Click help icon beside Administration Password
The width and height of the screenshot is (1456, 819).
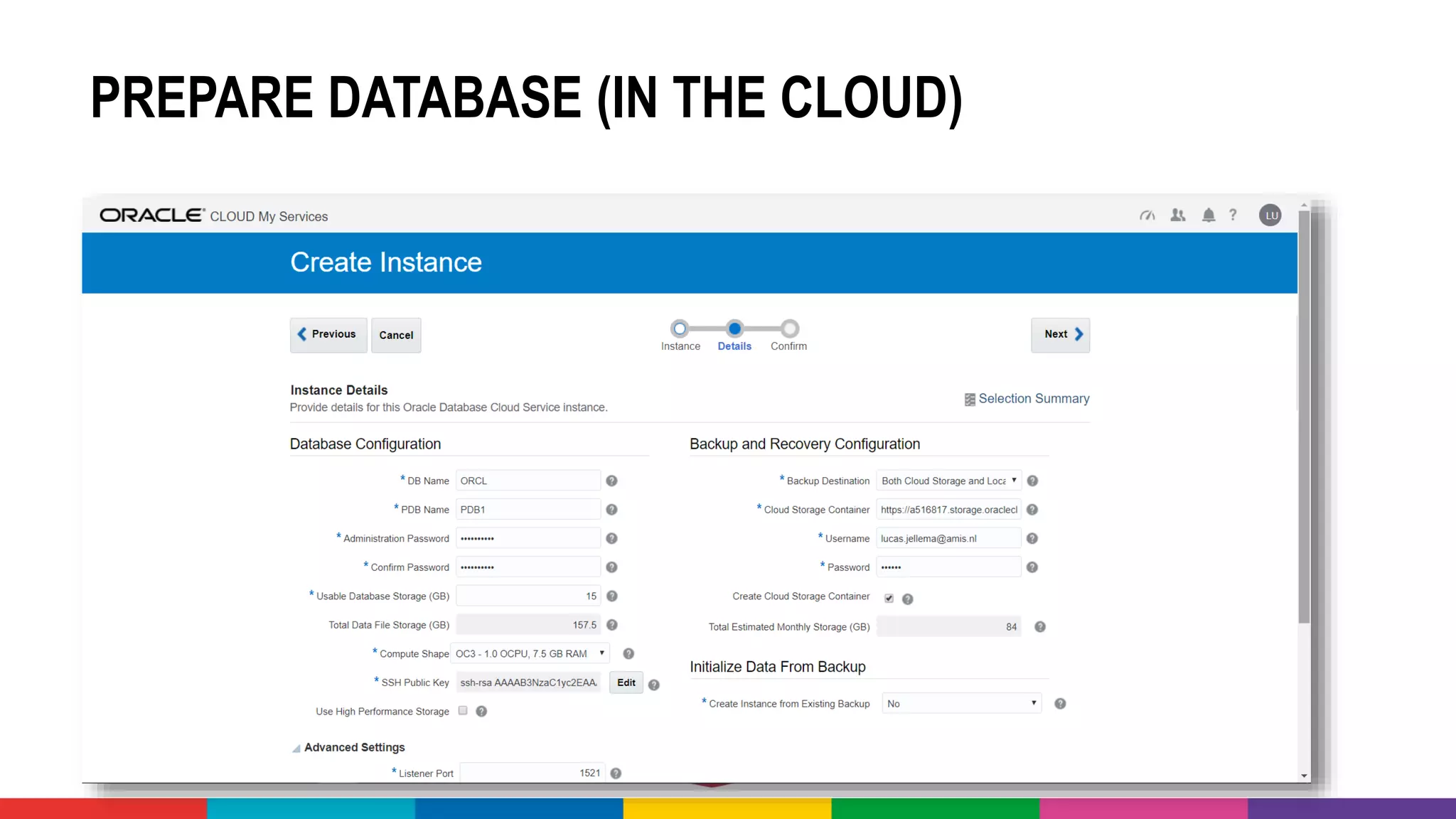611,539
